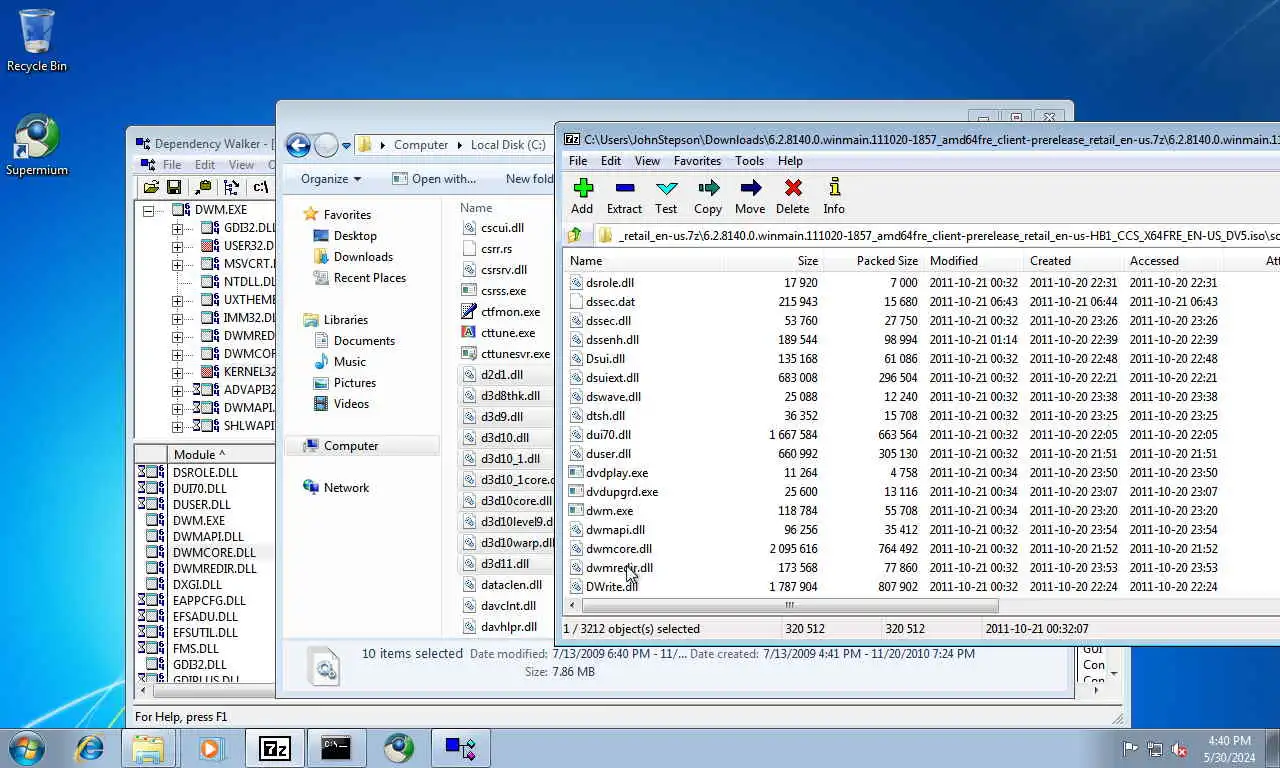The width and height of the screenshot is (1280, 768).
Task: Expand the MSVCRT tree node
Action: tap(177, 265)
